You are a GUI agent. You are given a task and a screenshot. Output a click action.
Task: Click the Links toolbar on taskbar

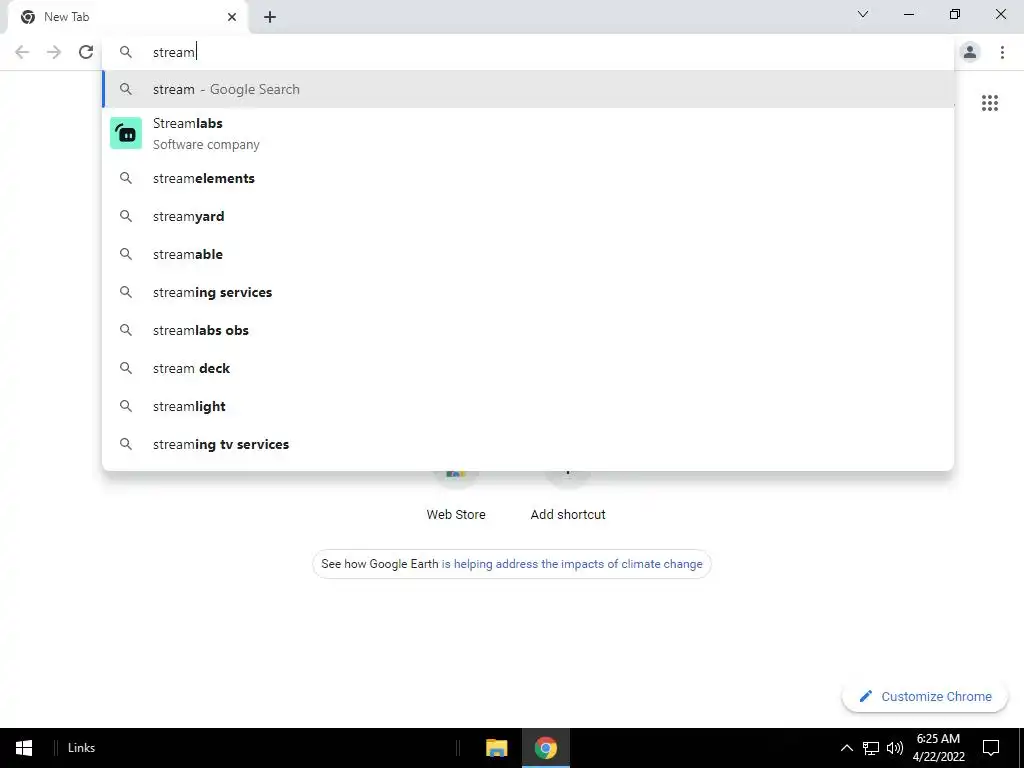[81, 748]
